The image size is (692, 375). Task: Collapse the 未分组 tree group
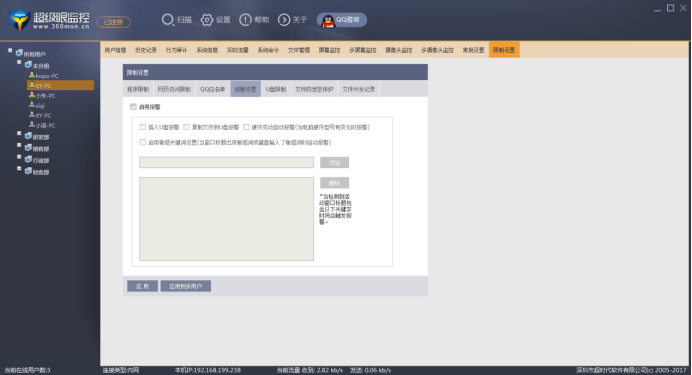point(19,62)
